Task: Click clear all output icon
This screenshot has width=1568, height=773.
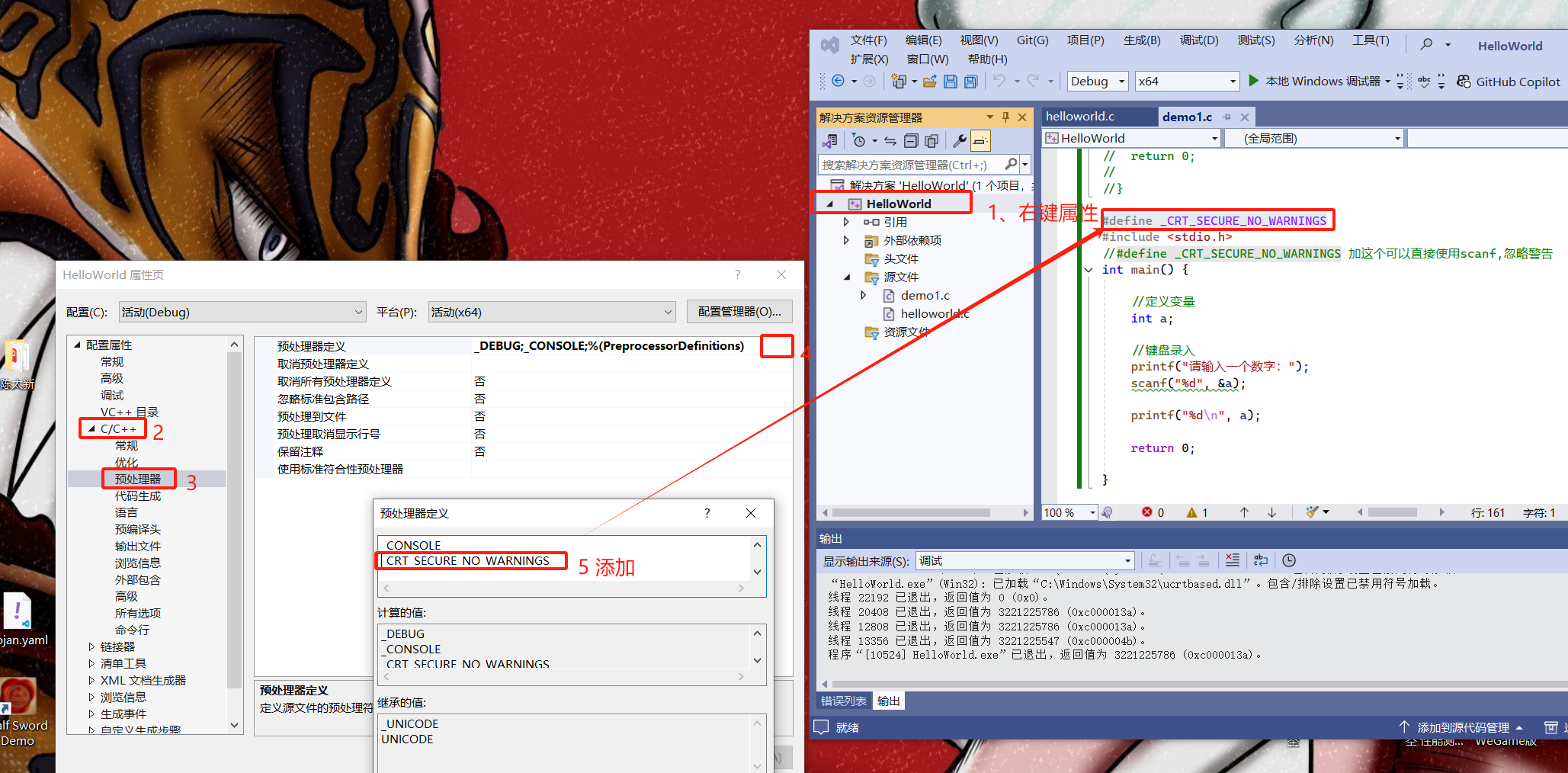Action: [x=1233, y=560]
